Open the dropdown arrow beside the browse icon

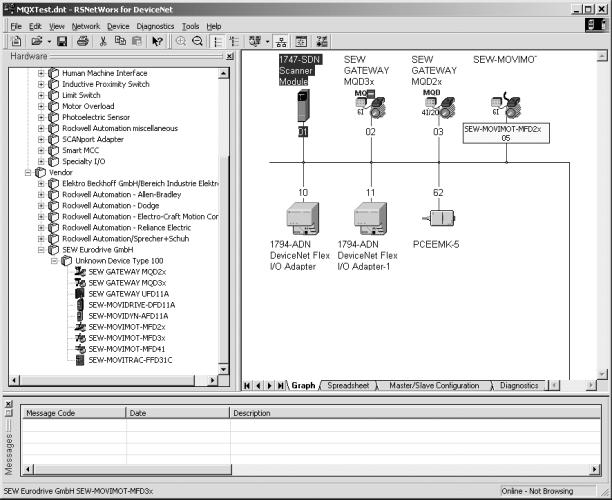click(x=267, y=41)
